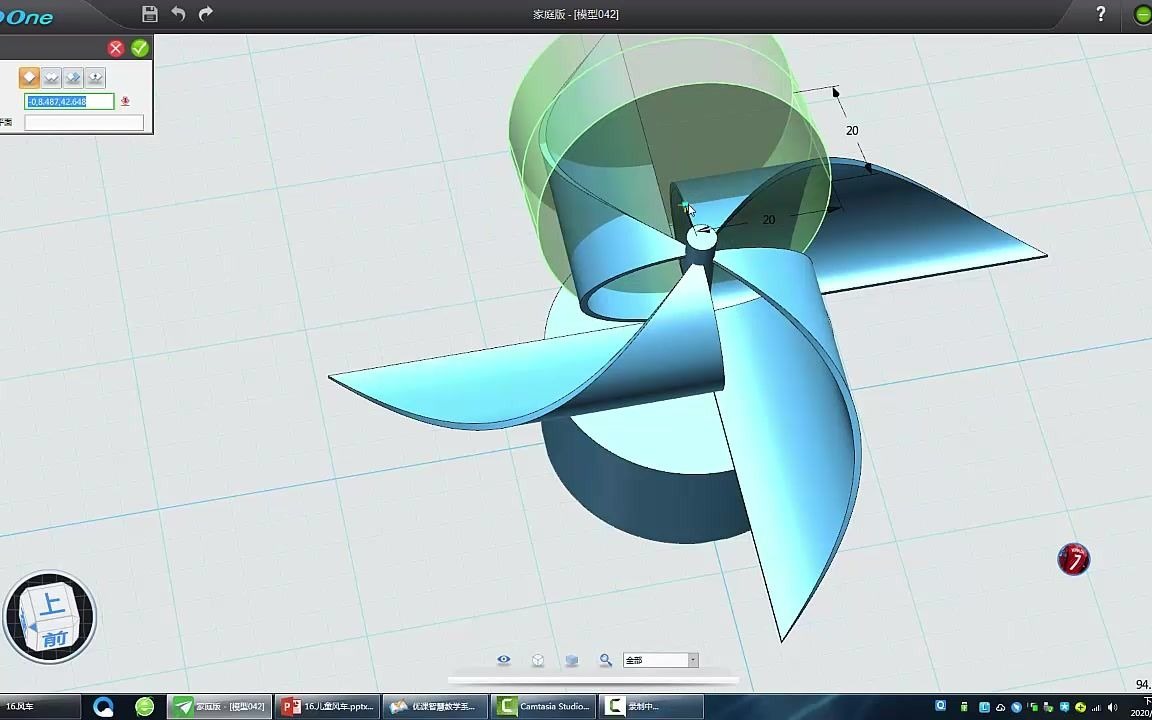Click the blue L tray icon
Screen dimensions: 1152x720
(x=984, y=707)
